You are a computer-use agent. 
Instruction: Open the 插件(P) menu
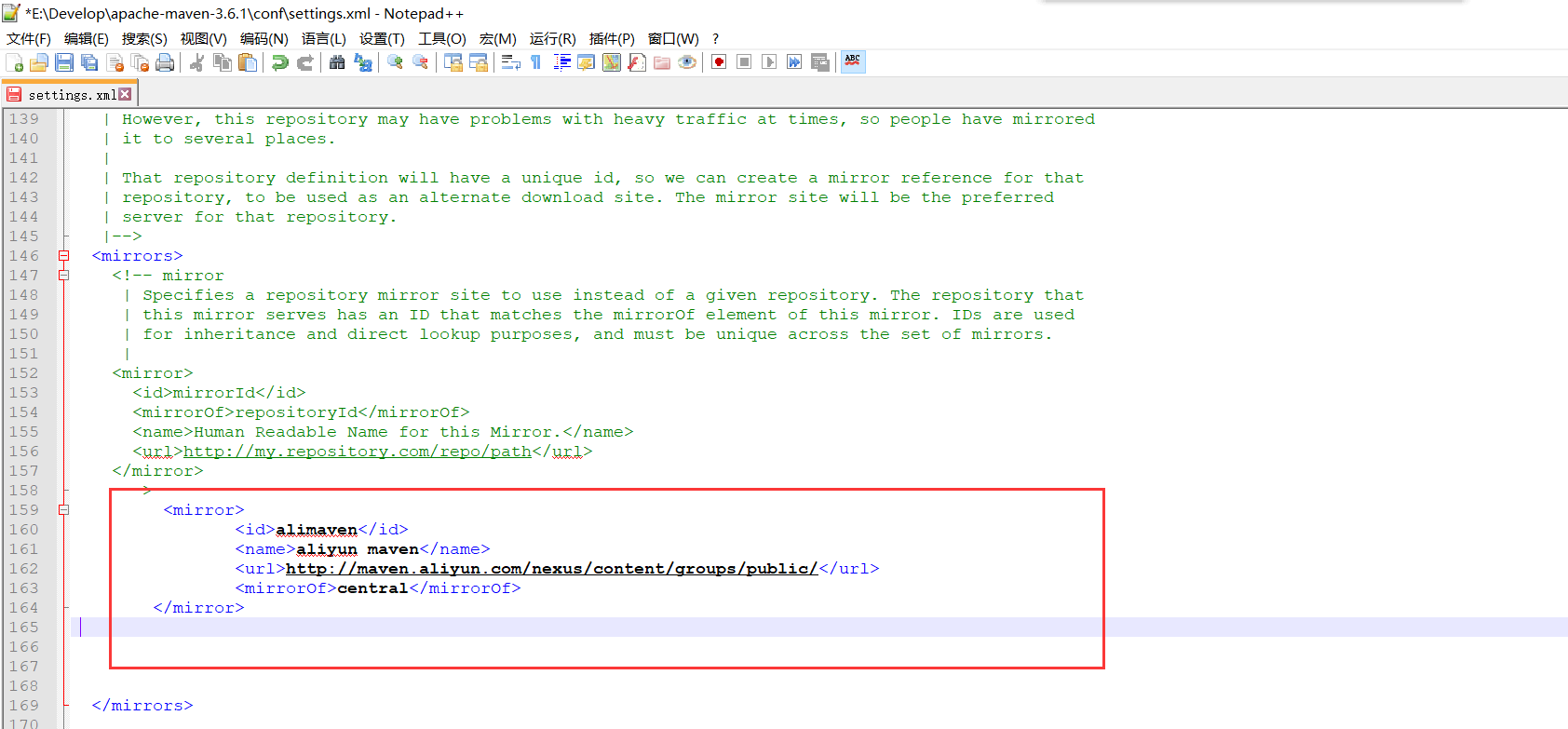click(612, 38)
